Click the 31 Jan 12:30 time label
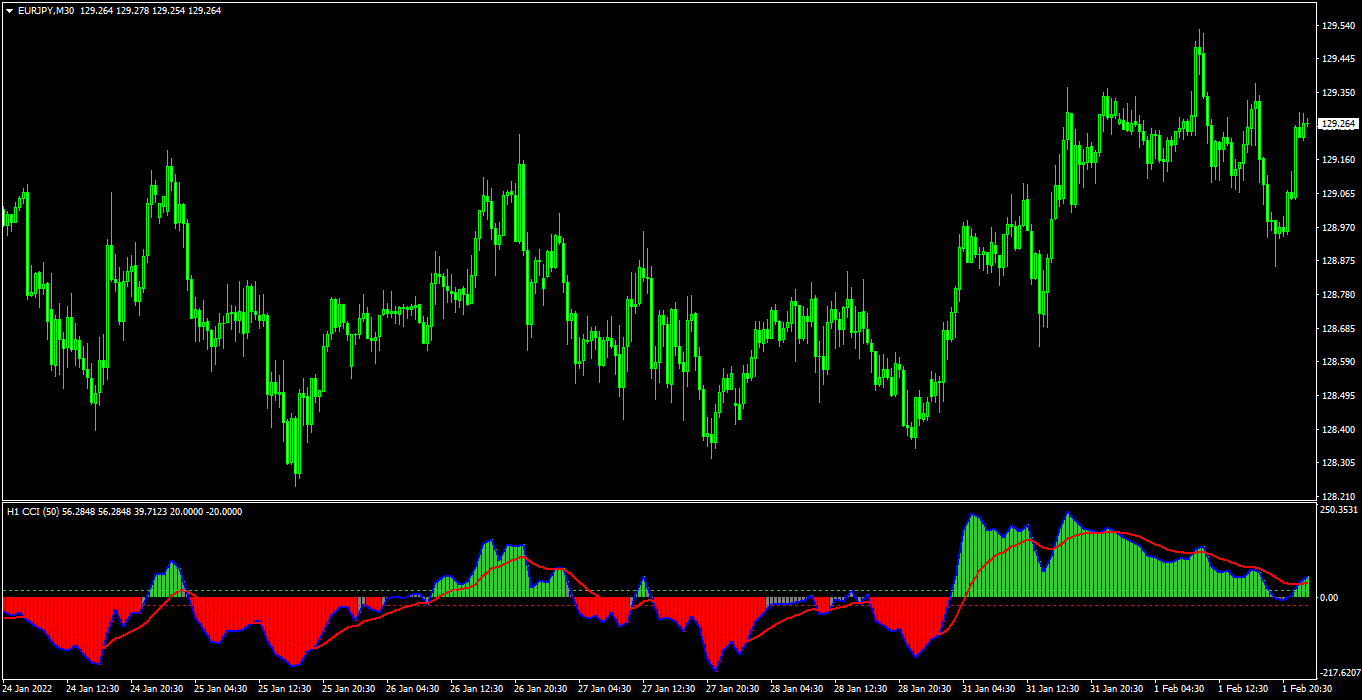1362x700 pixels. coord(1053,689)
